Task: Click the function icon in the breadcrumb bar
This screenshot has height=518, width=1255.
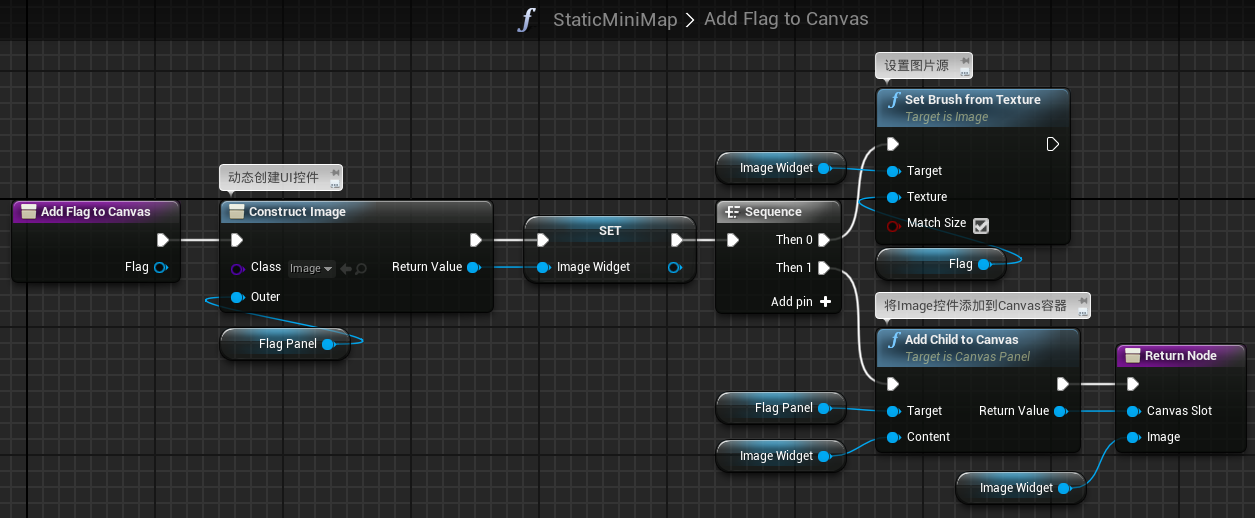Action: click(x=527, y=19)
